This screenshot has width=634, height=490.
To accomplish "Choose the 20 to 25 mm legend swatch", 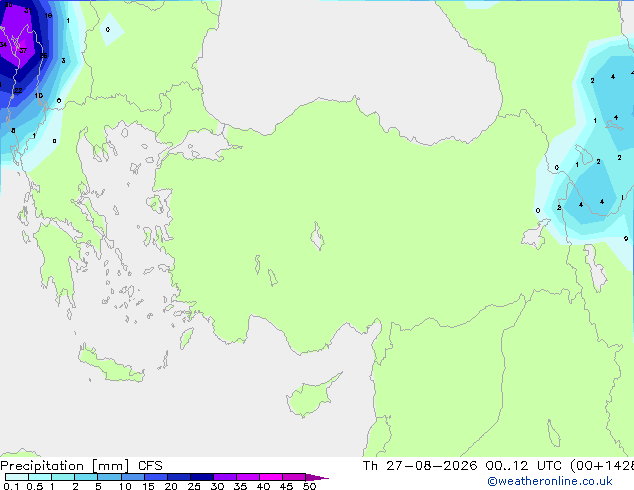I will click(x=179, y=477).
